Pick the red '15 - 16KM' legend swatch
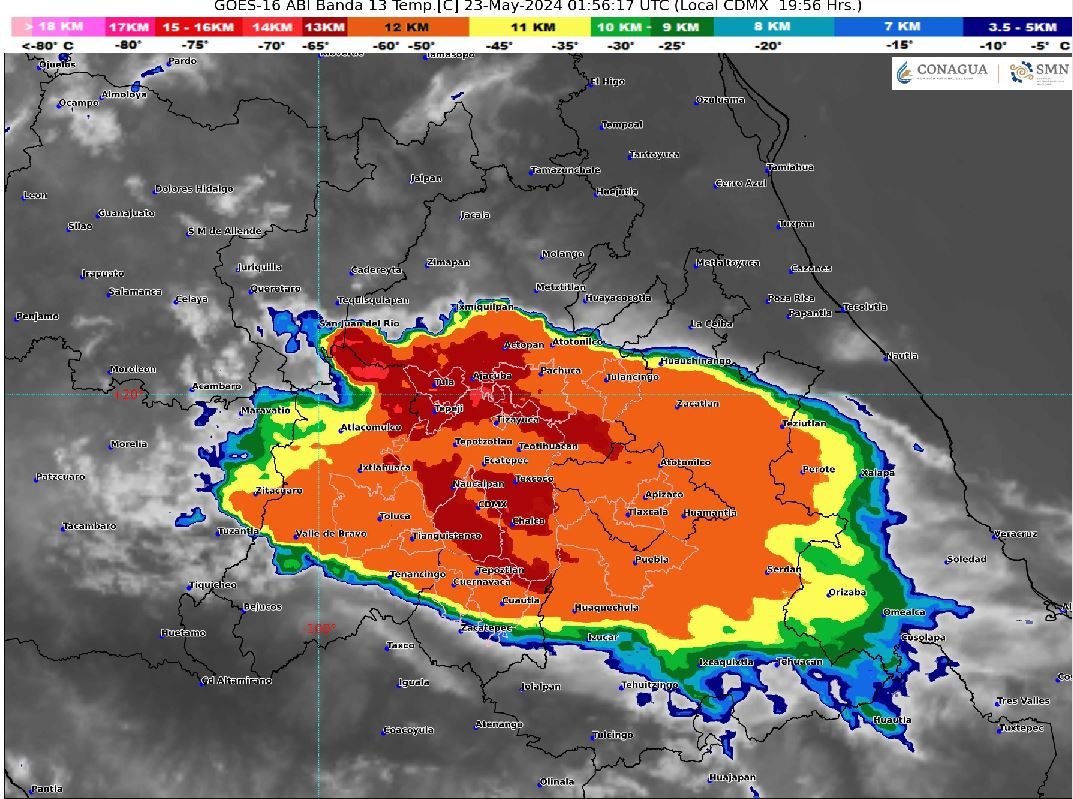This screenshot has height=799, width=1073. [x=198, y=27]
